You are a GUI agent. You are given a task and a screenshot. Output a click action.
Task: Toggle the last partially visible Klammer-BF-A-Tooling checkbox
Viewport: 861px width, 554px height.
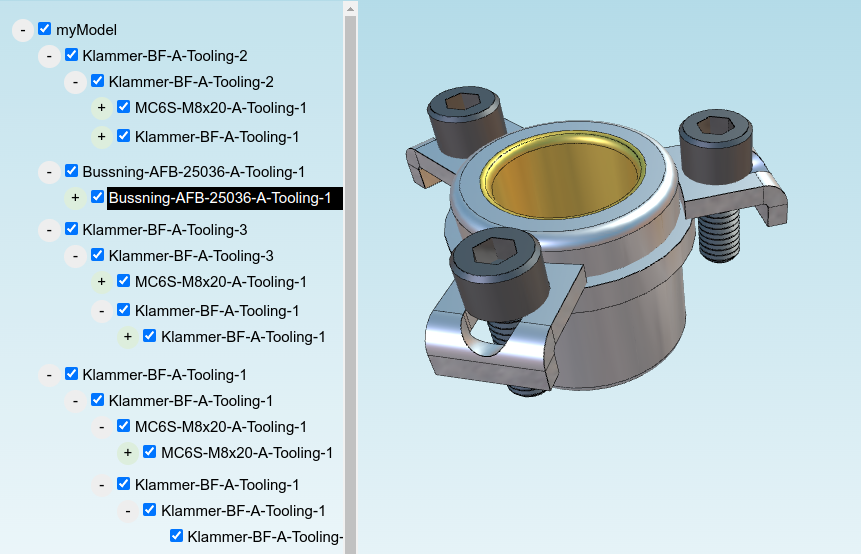coord(176,535)
